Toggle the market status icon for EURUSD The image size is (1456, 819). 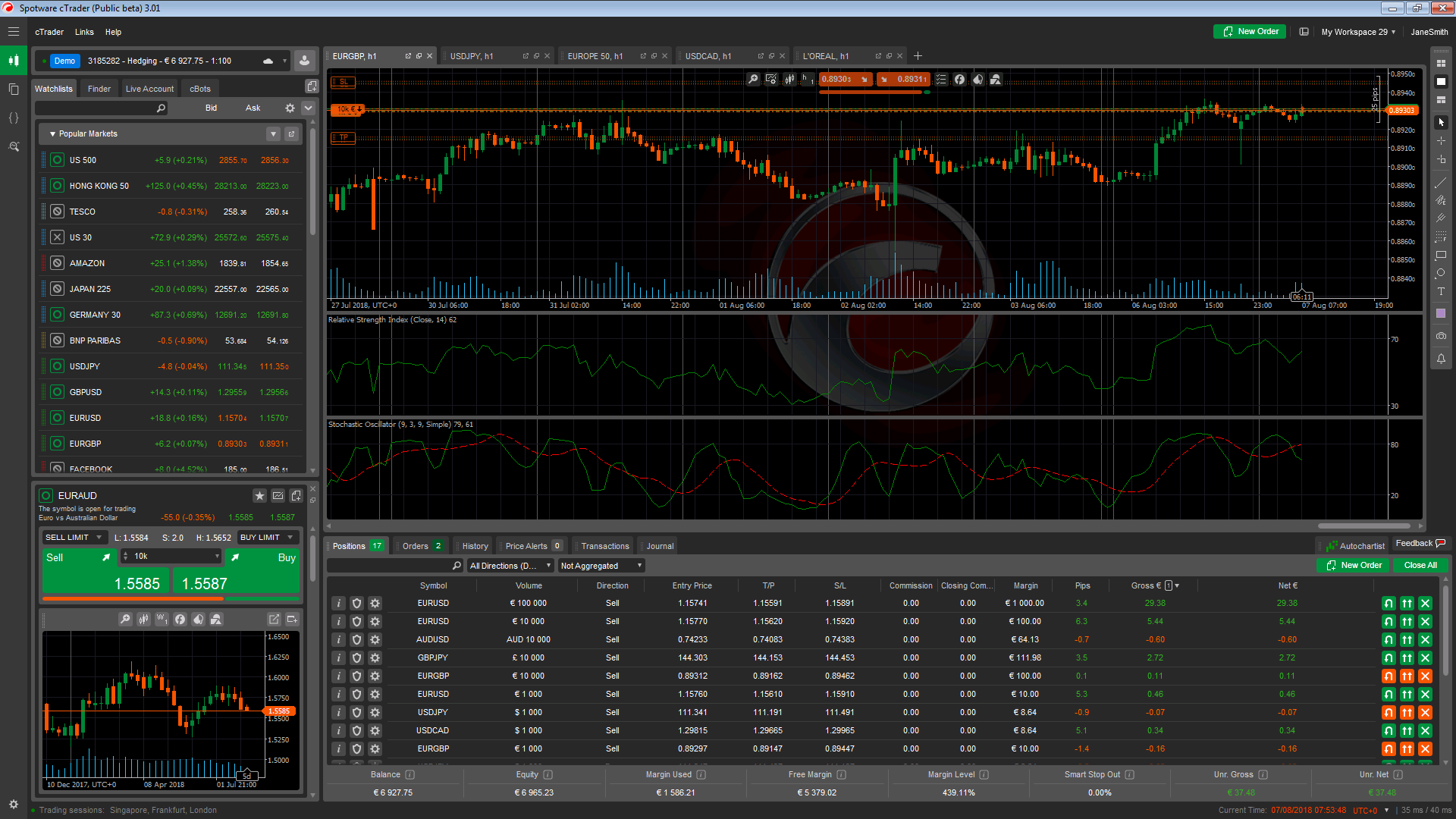click(x=57, y=418)
